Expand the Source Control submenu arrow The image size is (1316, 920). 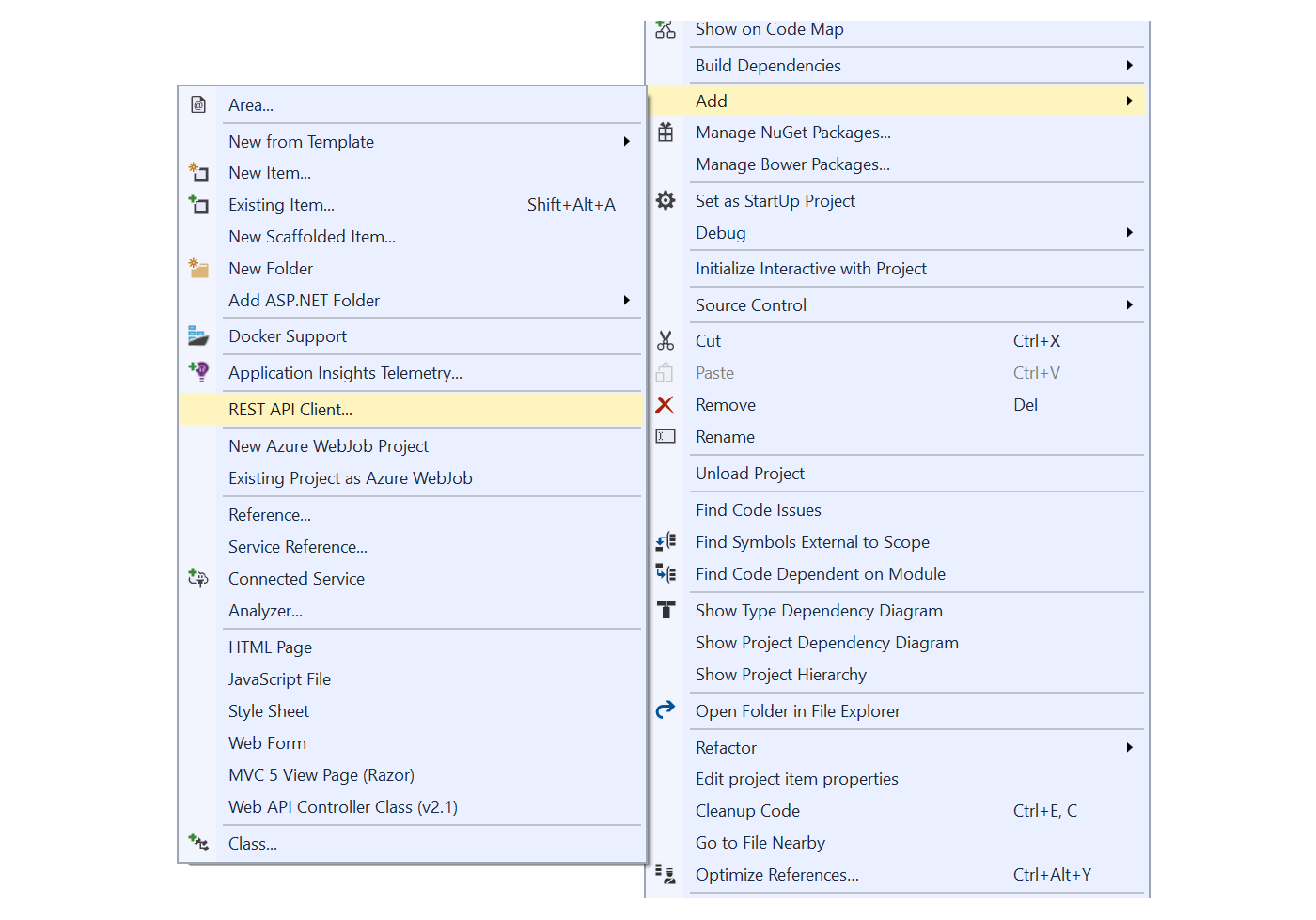(x=1129, y=305)
